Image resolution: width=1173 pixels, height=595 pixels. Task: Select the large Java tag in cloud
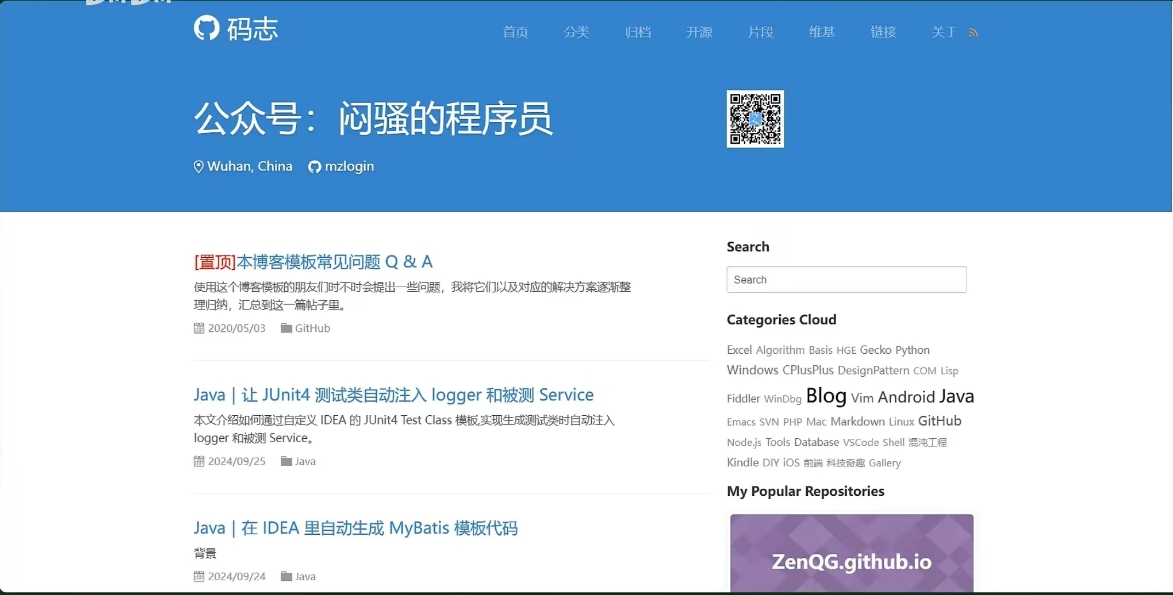(x=957, y=396)
